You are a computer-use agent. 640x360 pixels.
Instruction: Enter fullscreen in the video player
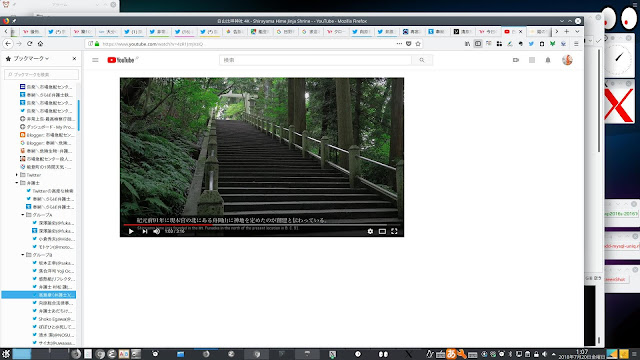[394, 231]
